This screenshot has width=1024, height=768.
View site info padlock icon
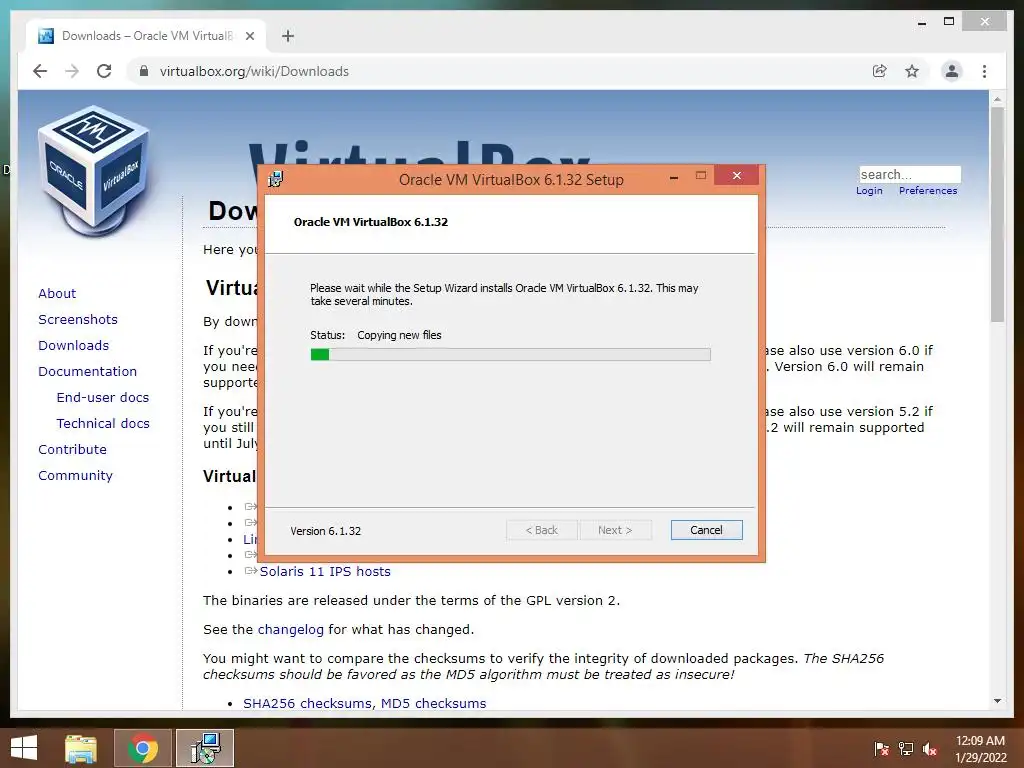[x=144, y=71]
